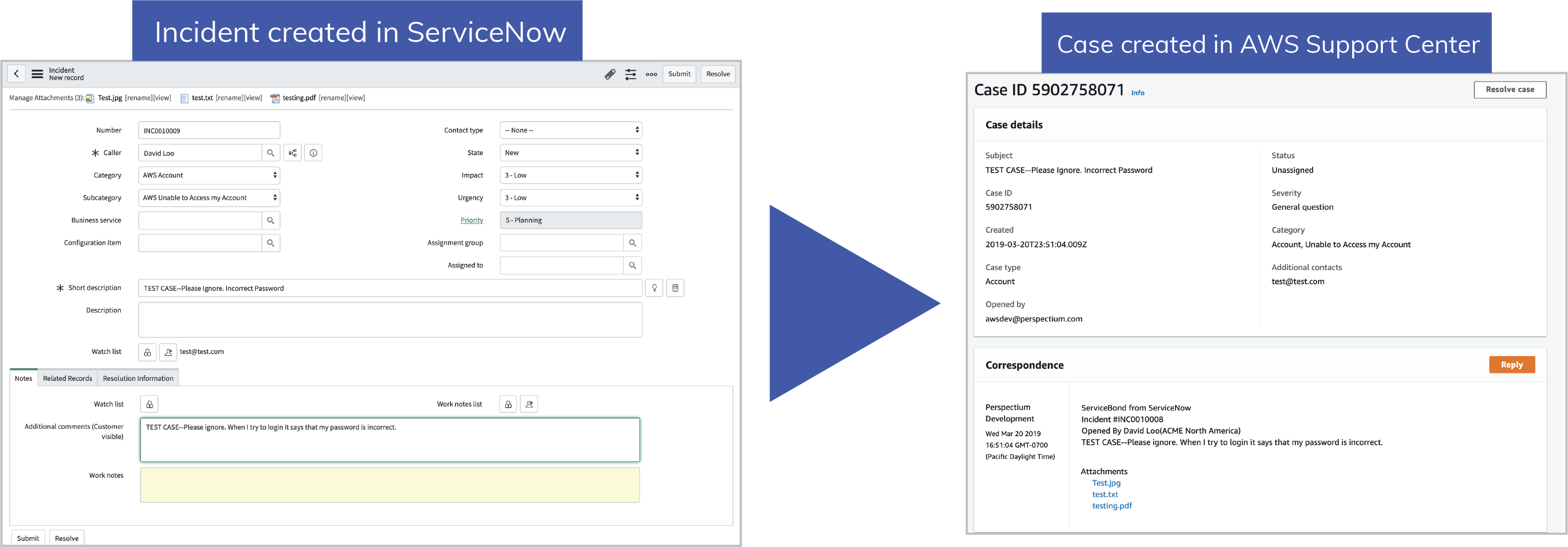Screen dimensions: 1568x547
Task: Click the test@test.com watch list entry
Action: (202, 352)
